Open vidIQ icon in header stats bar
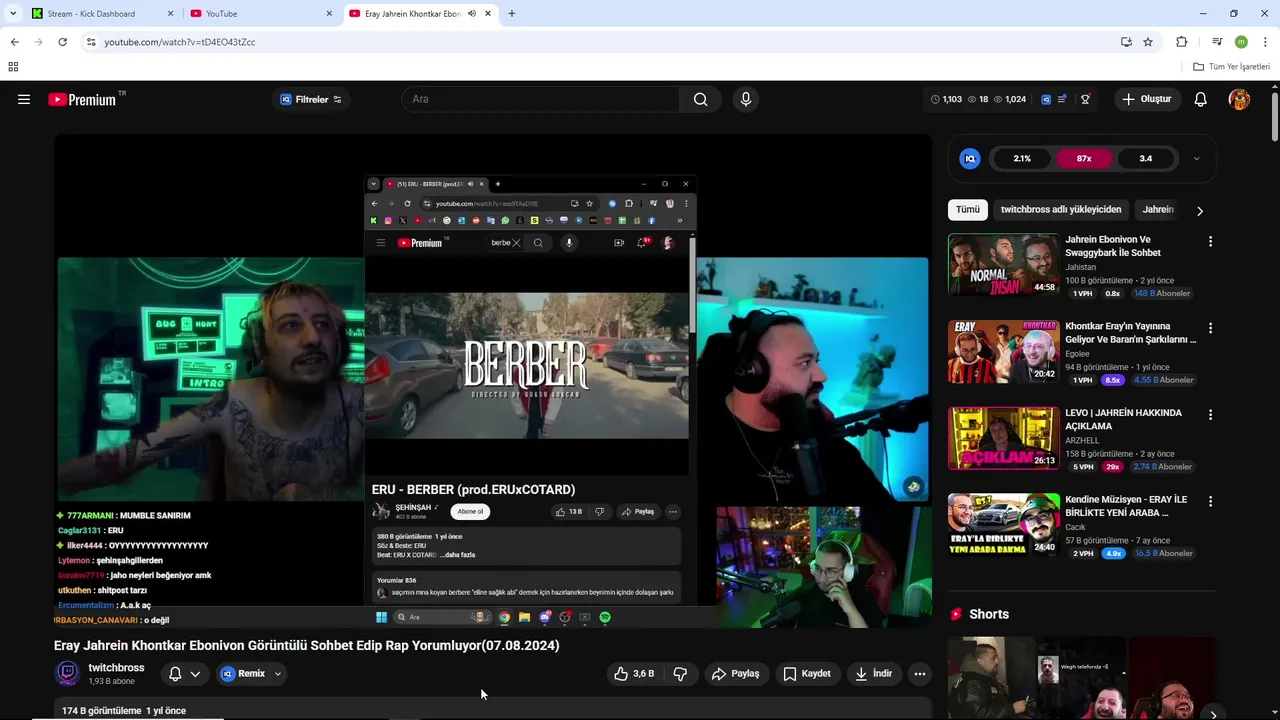Screen dimensions: 1280x720 1046,99
